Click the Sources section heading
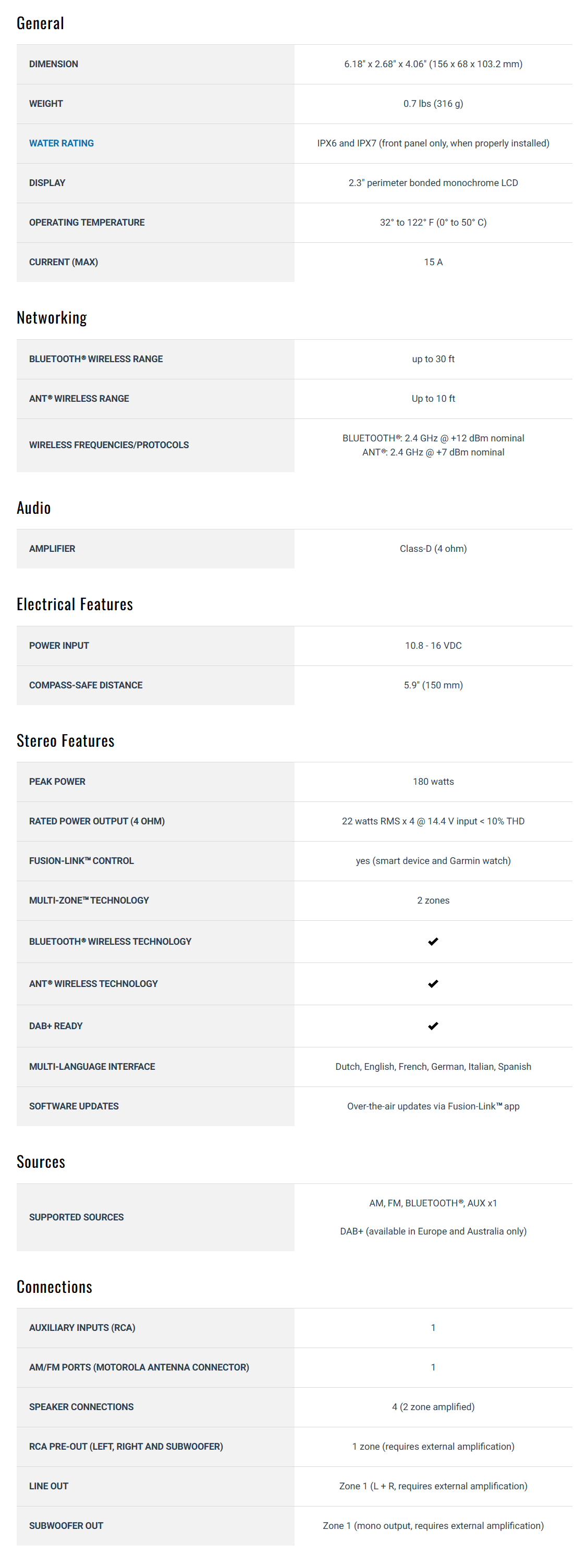Screen dimensions: 574x1568 point(41,1162)
